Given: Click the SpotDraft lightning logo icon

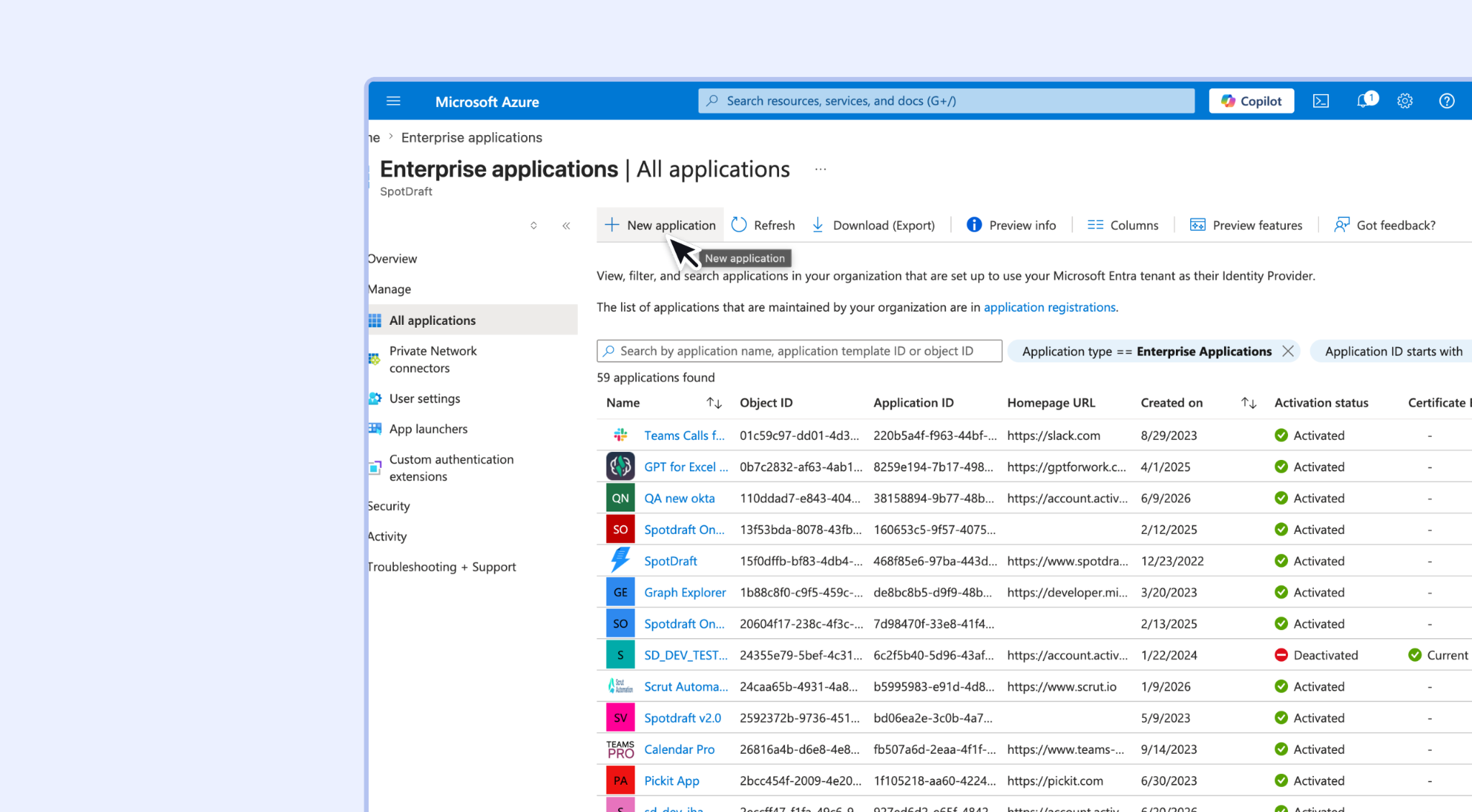Looking at the screenshot, I should (620, 560).
